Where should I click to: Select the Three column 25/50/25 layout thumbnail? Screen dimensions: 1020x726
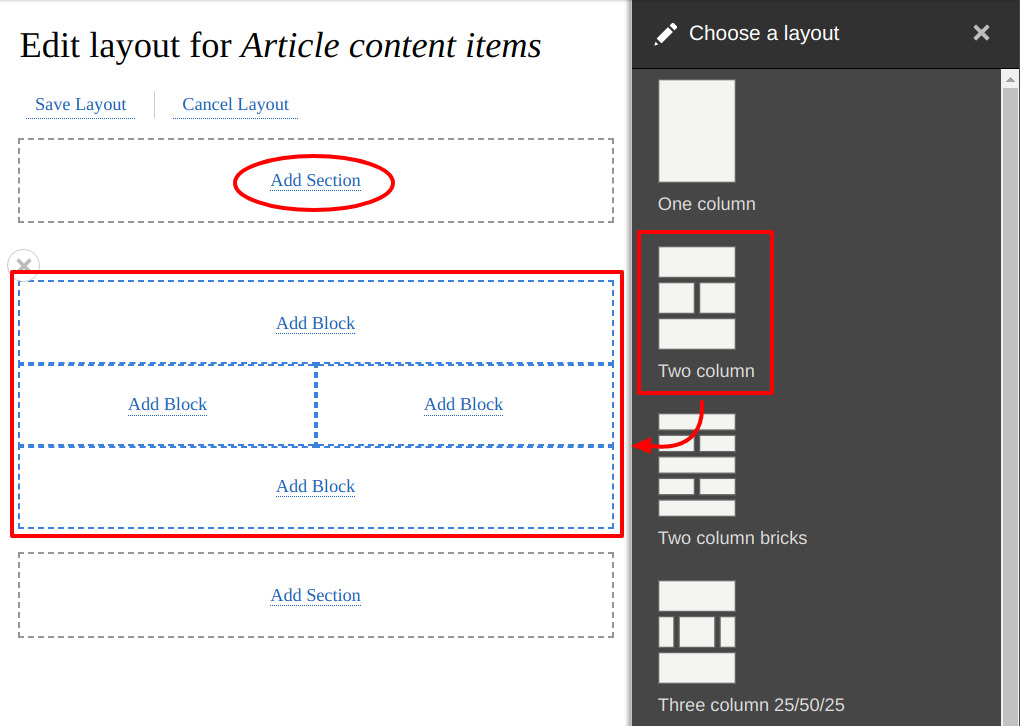696,632
